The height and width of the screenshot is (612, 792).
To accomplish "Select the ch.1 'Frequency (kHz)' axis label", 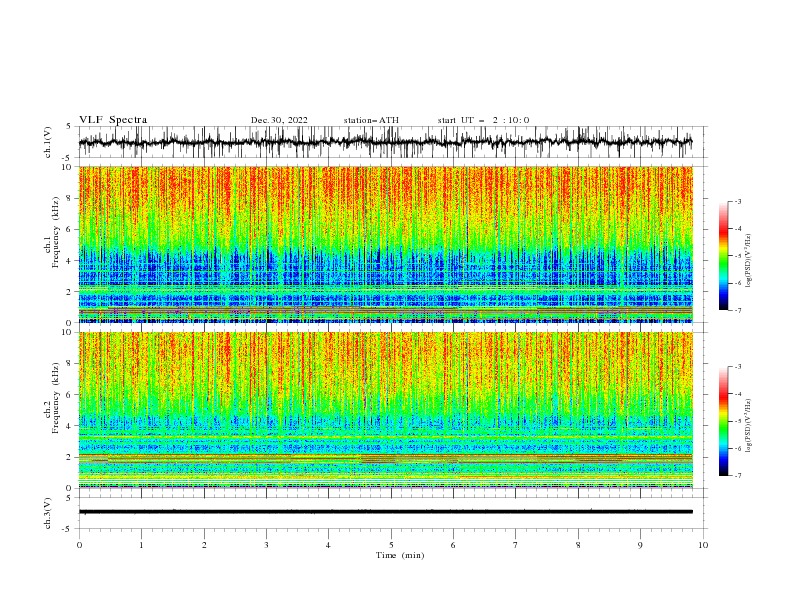I will click(53, 233).
